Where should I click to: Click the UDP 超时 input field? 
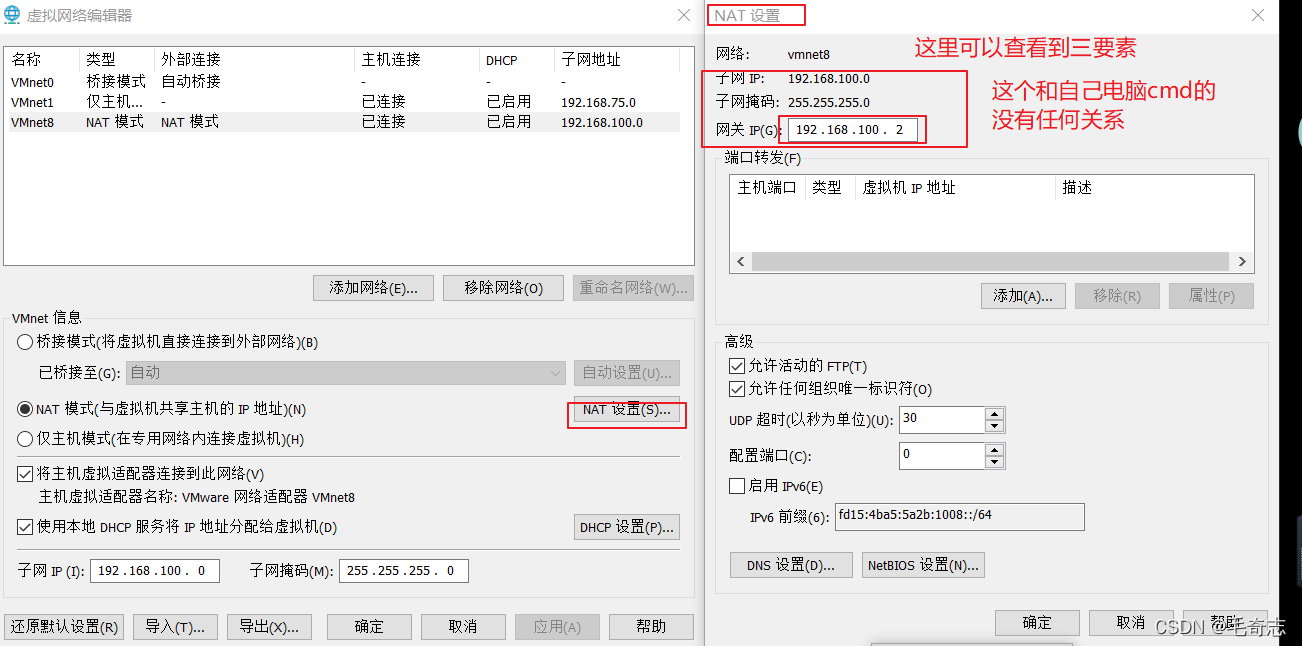pyautogui.click(x=942, y=419)
